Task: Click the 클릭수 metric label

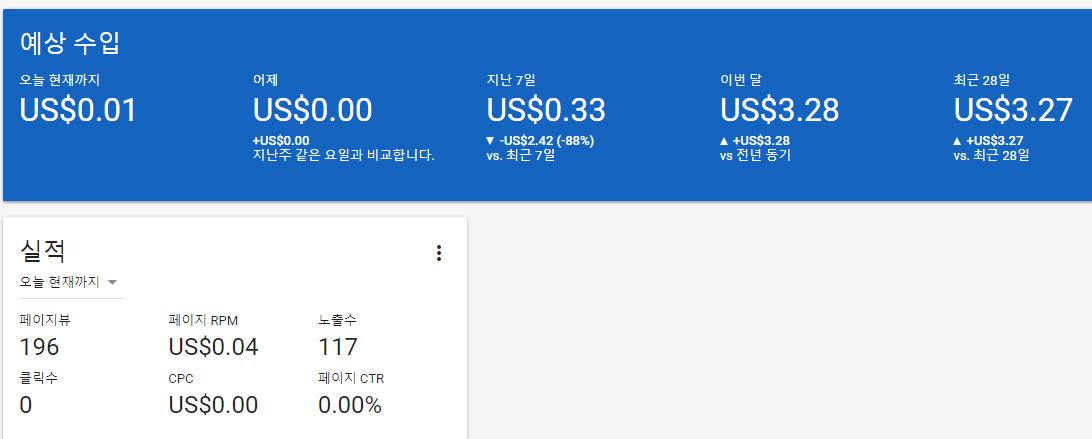Action: 38,378
